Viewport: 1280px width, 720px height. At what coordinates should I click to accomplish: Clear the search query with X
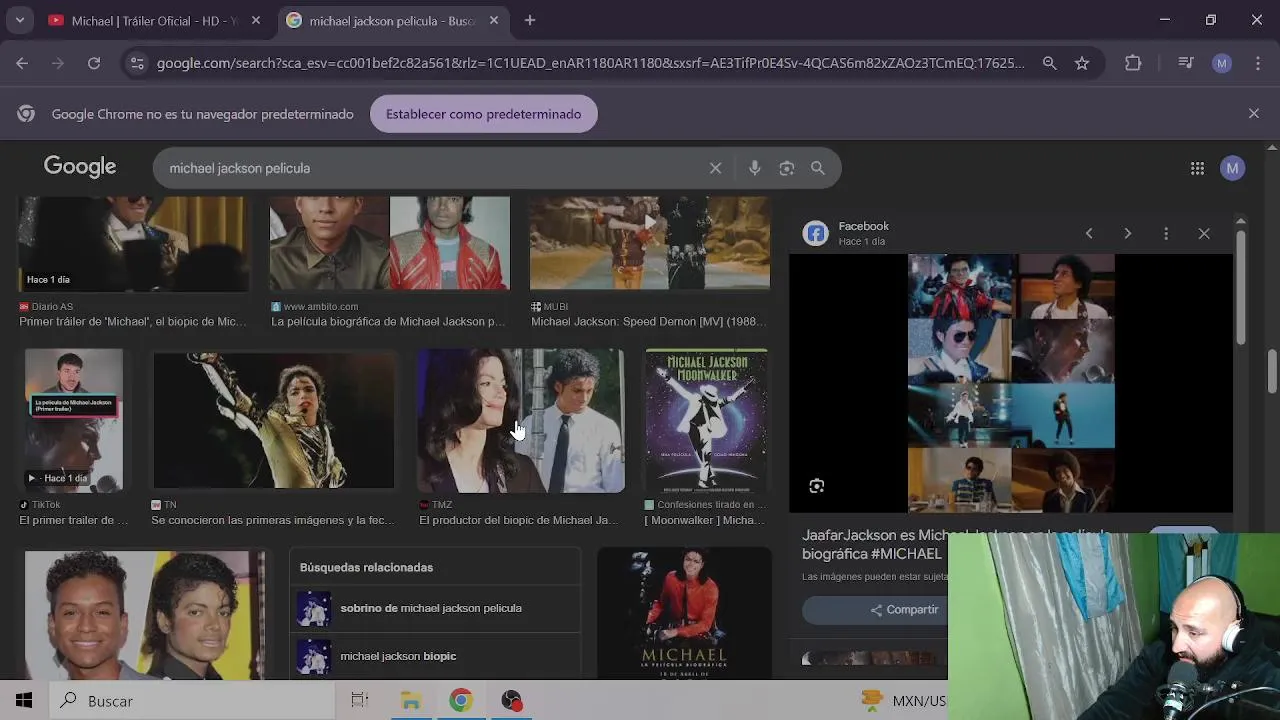pos(715,168)
